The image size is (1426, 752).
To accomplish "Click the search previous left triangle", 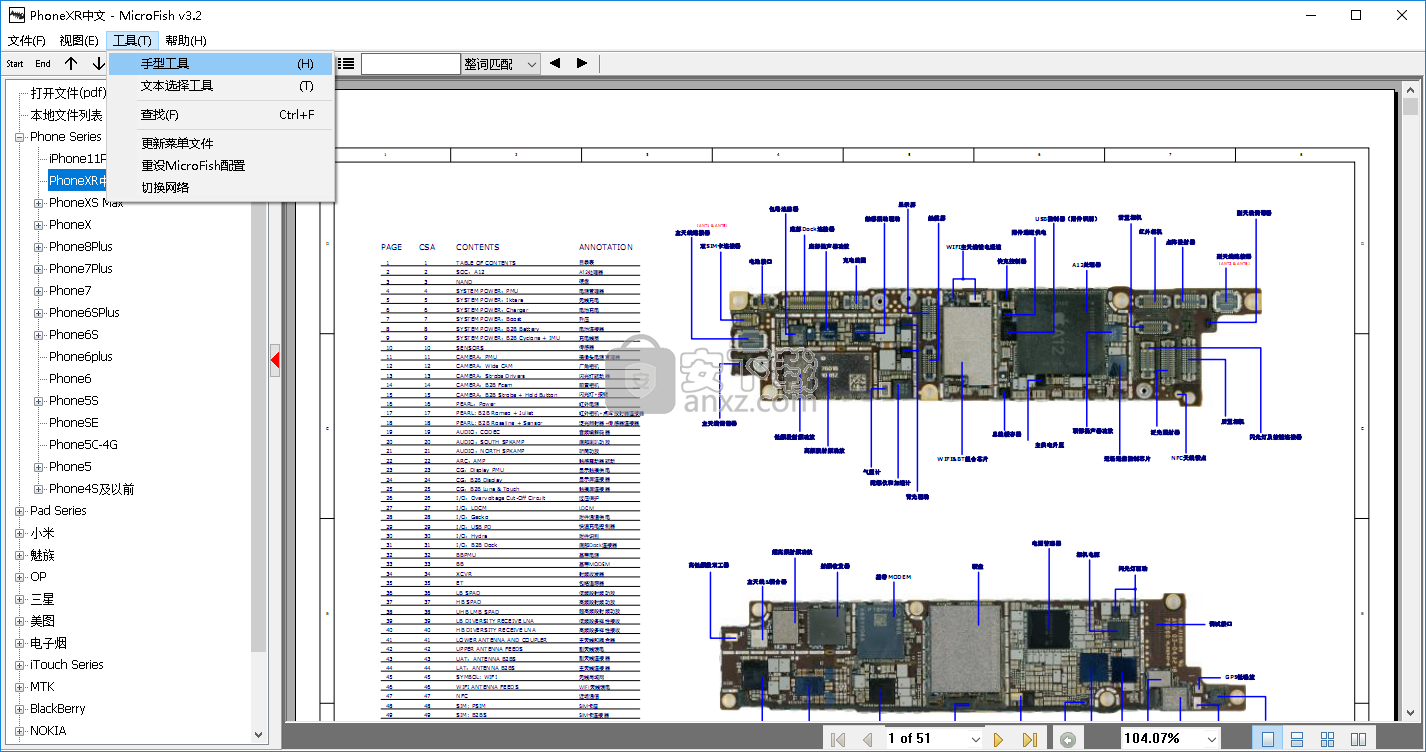I will 555,64.
